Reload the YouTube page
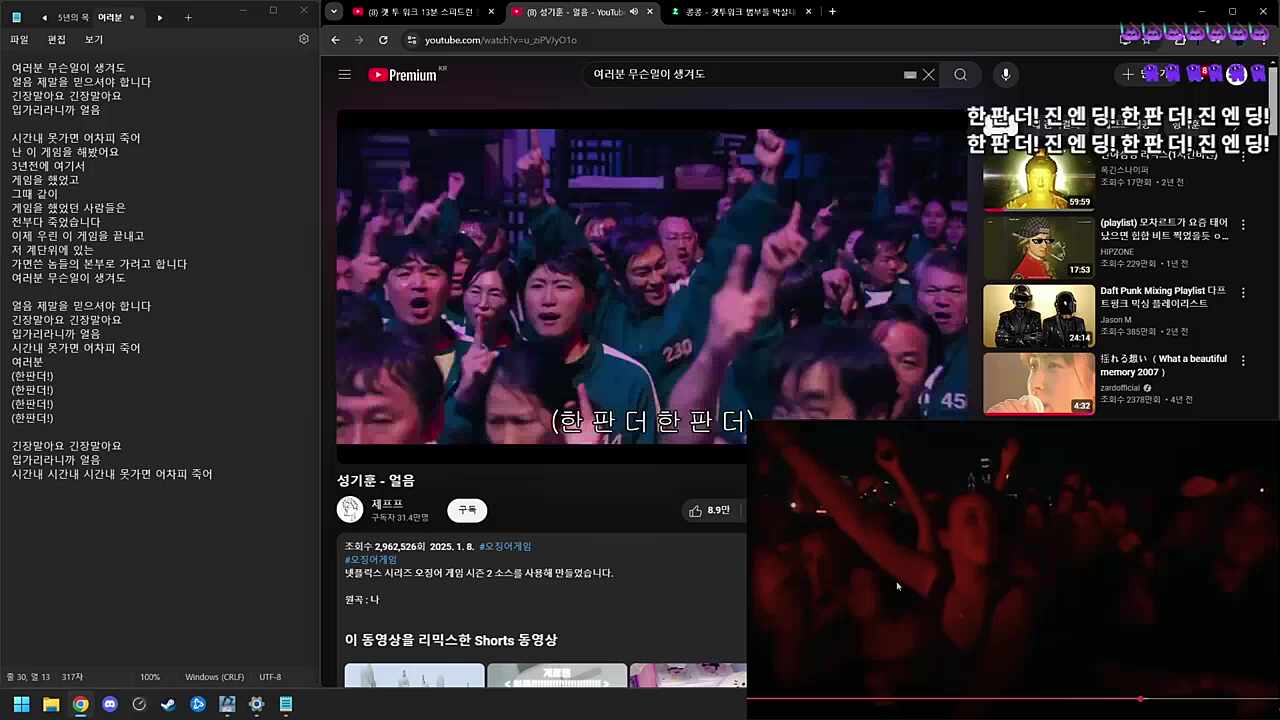The image size is (1280, 720). [x=383, y=40]
